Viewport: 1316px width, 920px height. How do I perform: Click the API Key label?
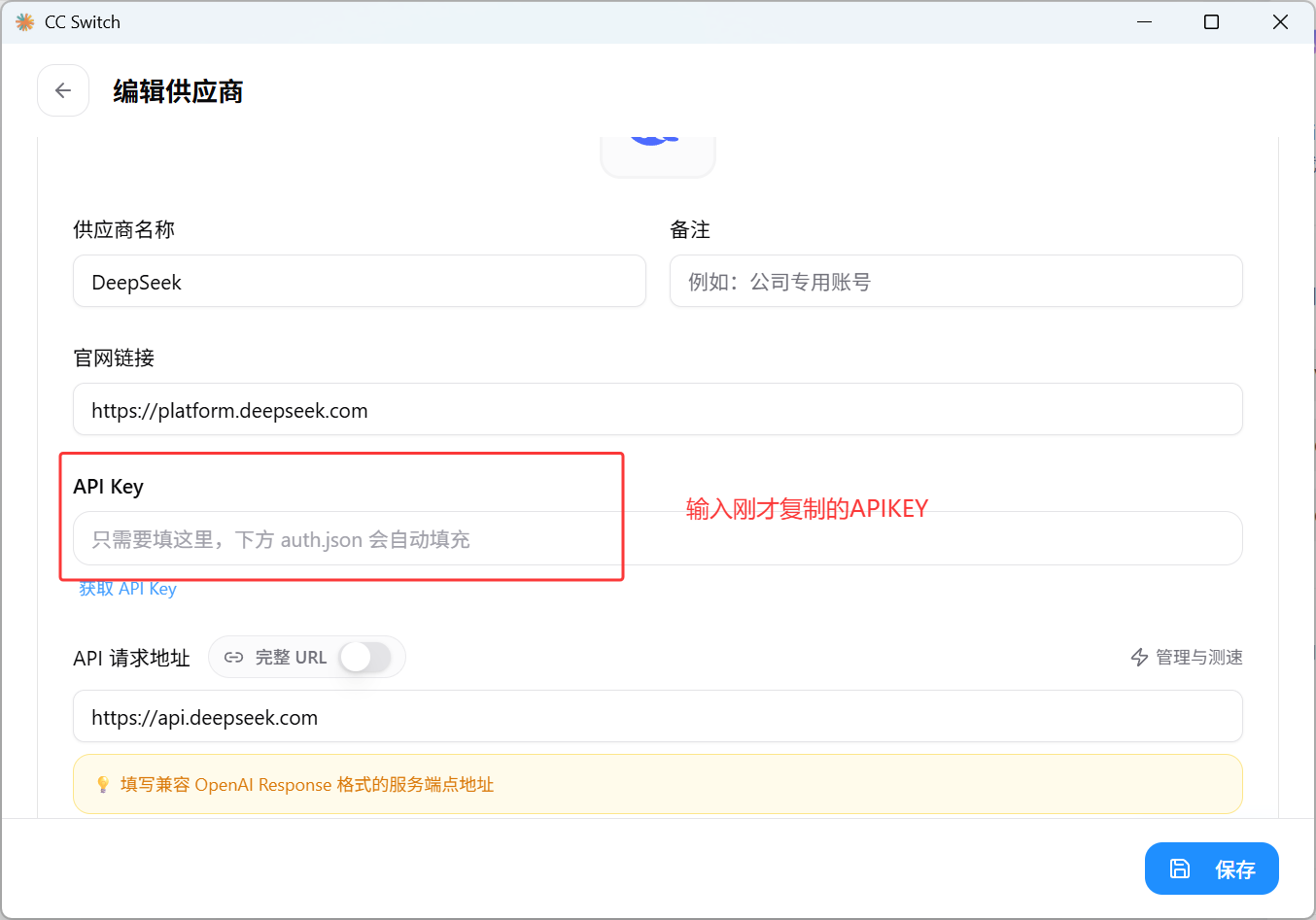pyautogui.click(x=108, y=487)
